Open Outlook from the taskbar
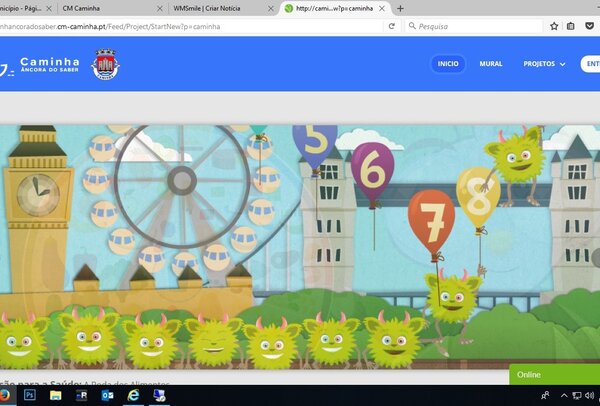The height and width of the screenshot is (406, 600). point(107,396)
